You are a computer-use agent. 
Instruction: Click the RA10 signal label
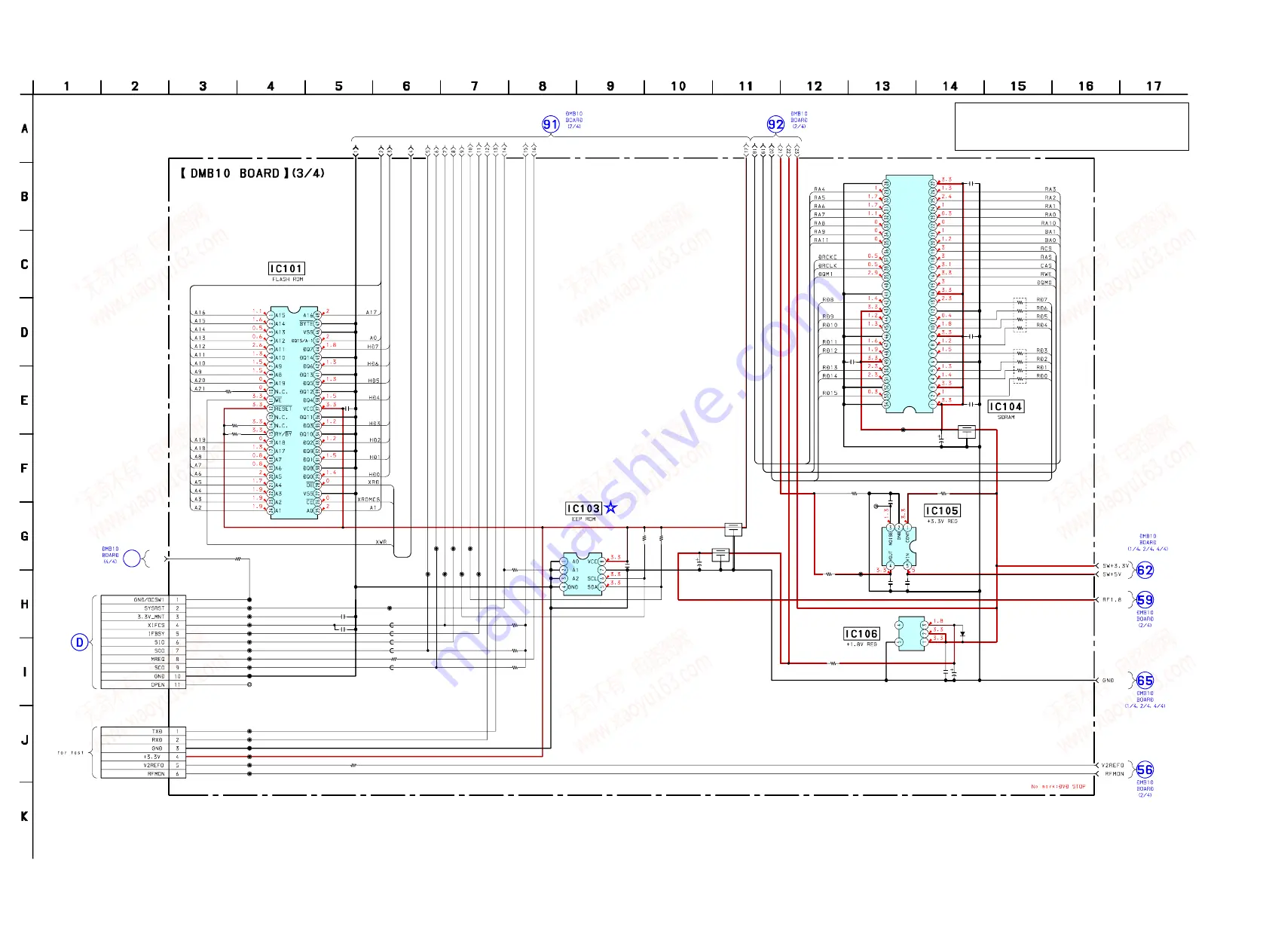[x=1049, y=223]
